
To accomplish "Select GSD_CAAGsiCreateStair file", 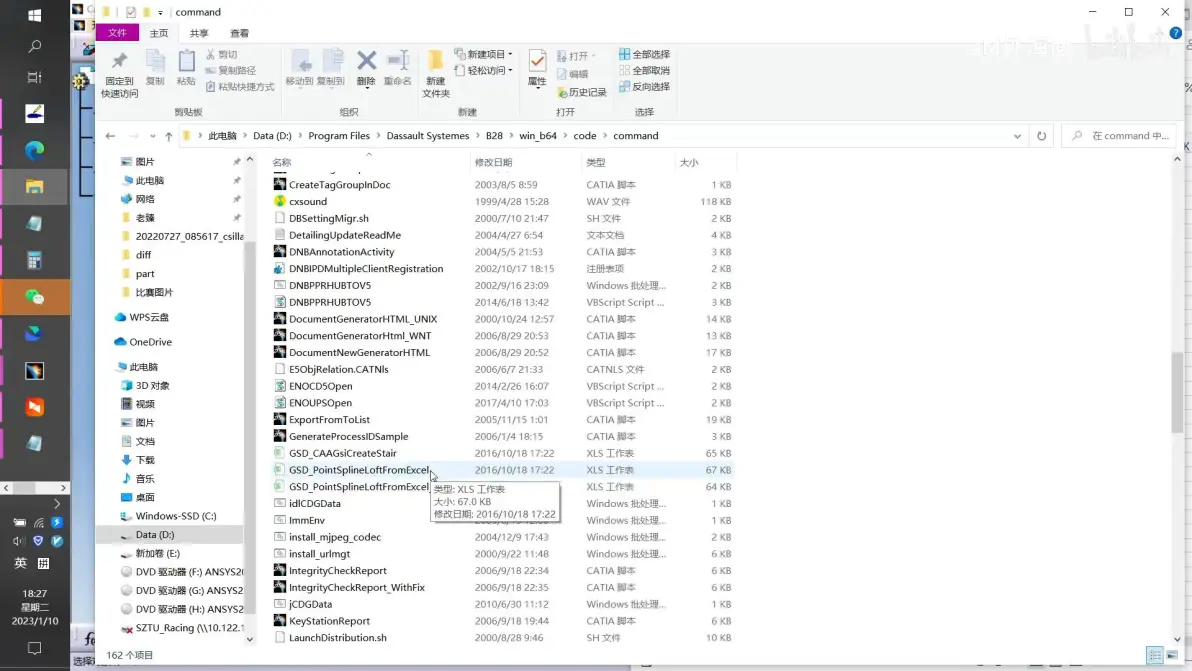I will [x=342, y=453].
